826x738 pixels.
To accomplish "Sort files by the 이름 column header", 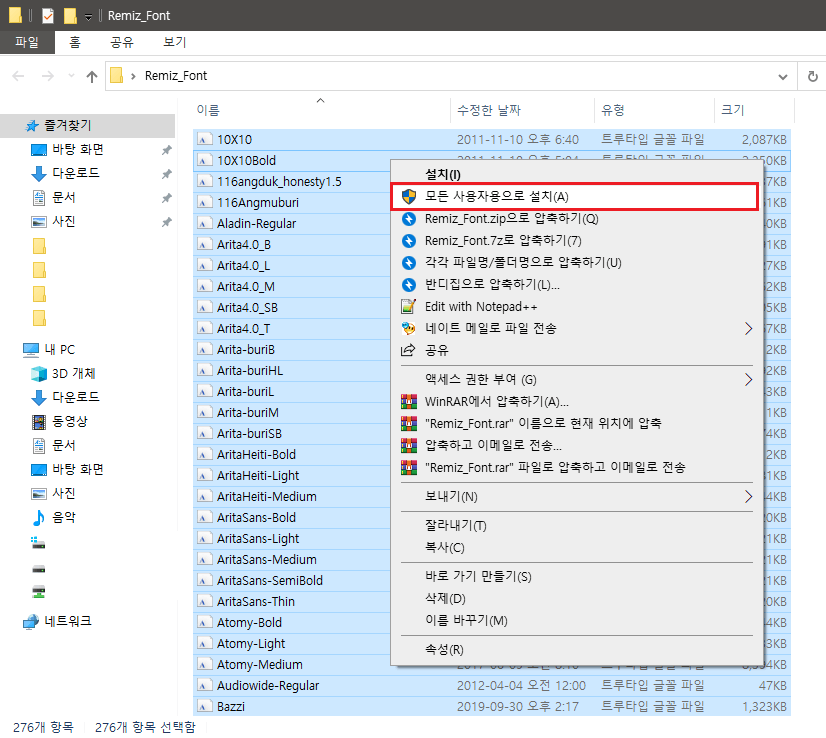I will pyautogui.click(x=208, y=110).
